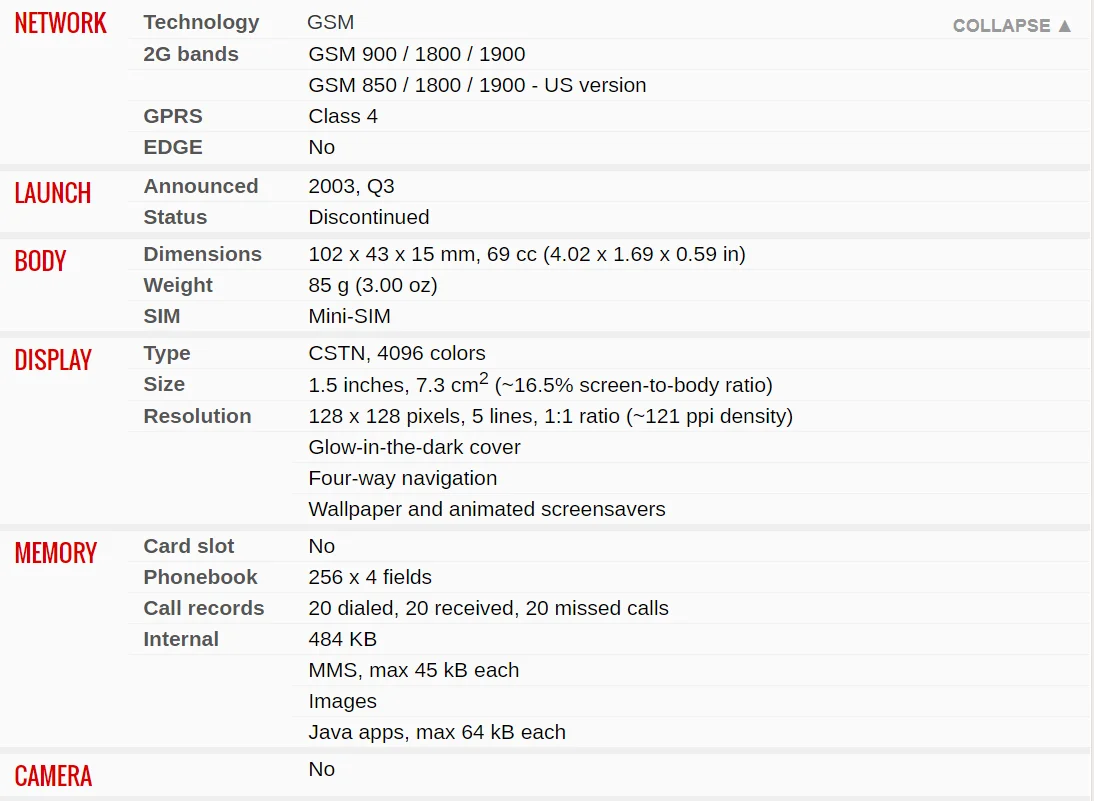The height and width of the screenshot is (801, 1094).
Task: Open the Resolution label link
Action: point(197,416)
